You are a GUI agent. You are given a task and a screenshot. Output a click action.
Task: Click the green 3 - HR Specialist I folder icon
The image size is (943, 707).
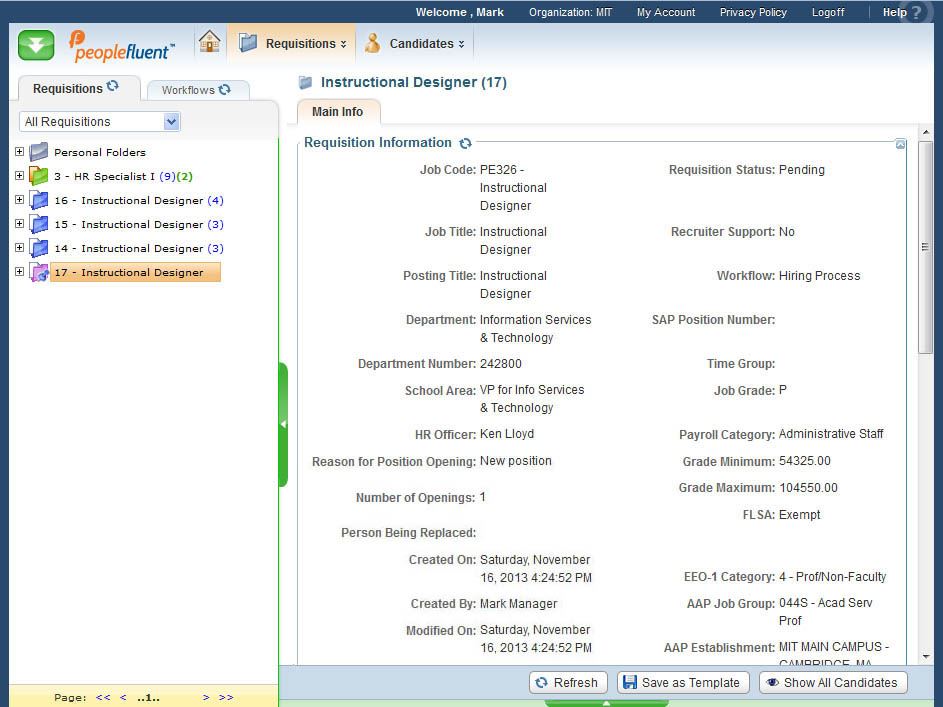(39, 176)
